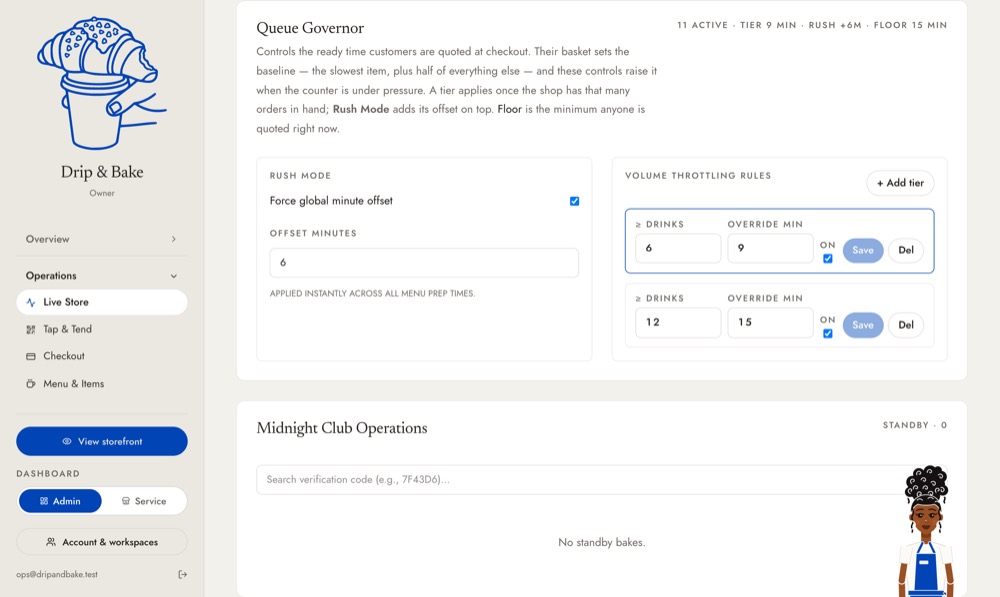Go to the Checkout page
This screenshot has width=1000, height=597.
pyautogui.click(x=102, y=357)
